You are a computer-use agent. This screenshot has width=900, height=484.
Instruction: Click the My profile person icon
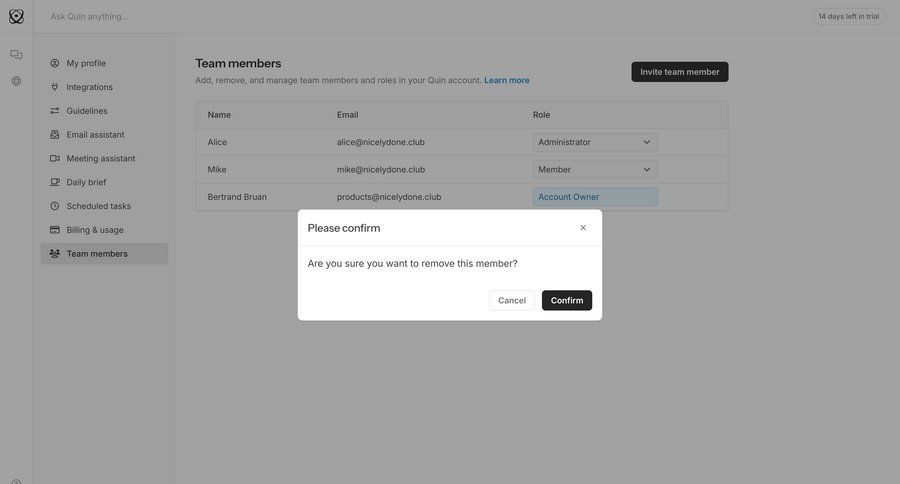pos(55,63)
